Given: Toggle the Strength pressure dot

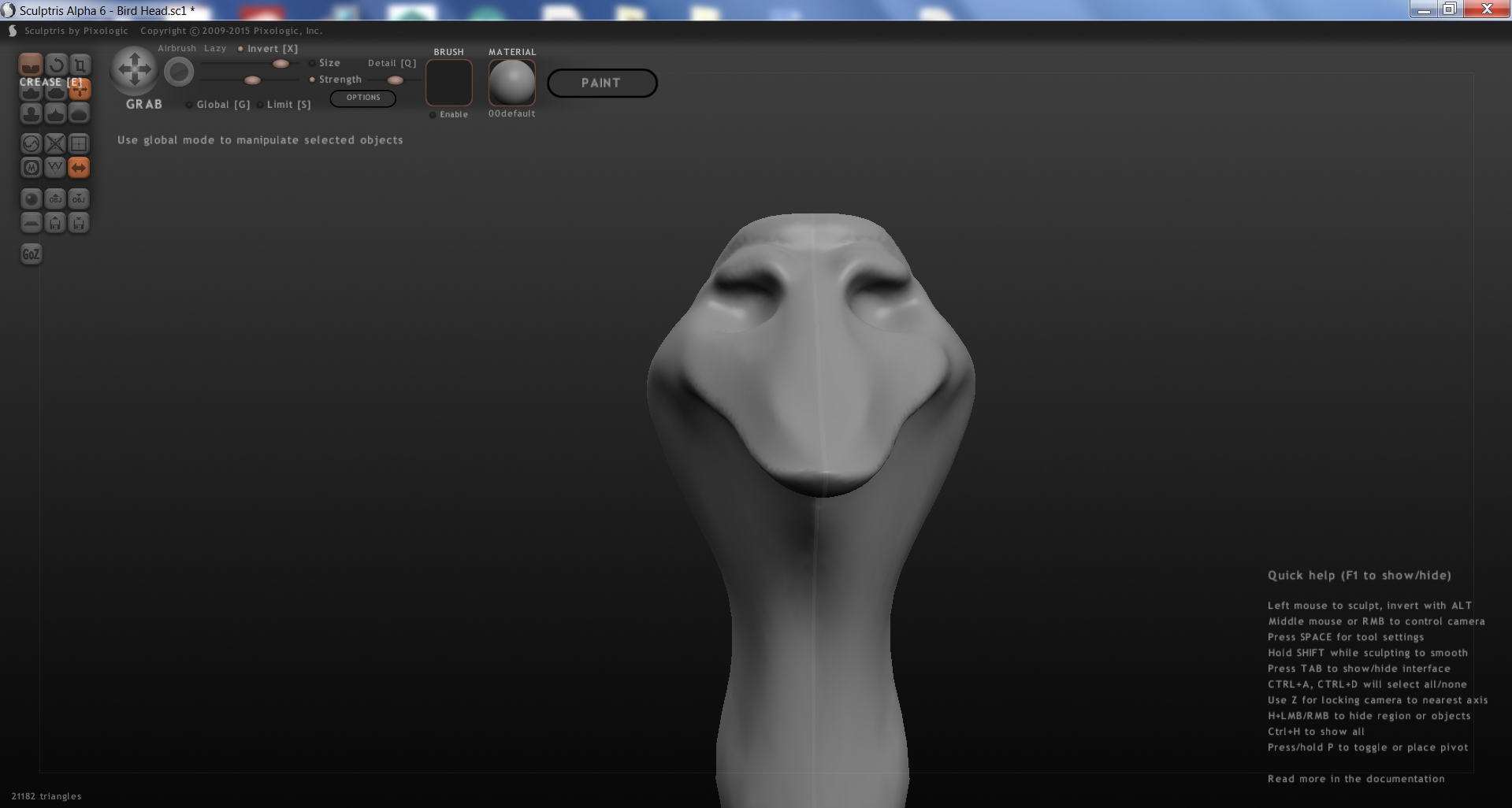Looking at the screenshot, I should pyautogui.click(x=312, y=80).
